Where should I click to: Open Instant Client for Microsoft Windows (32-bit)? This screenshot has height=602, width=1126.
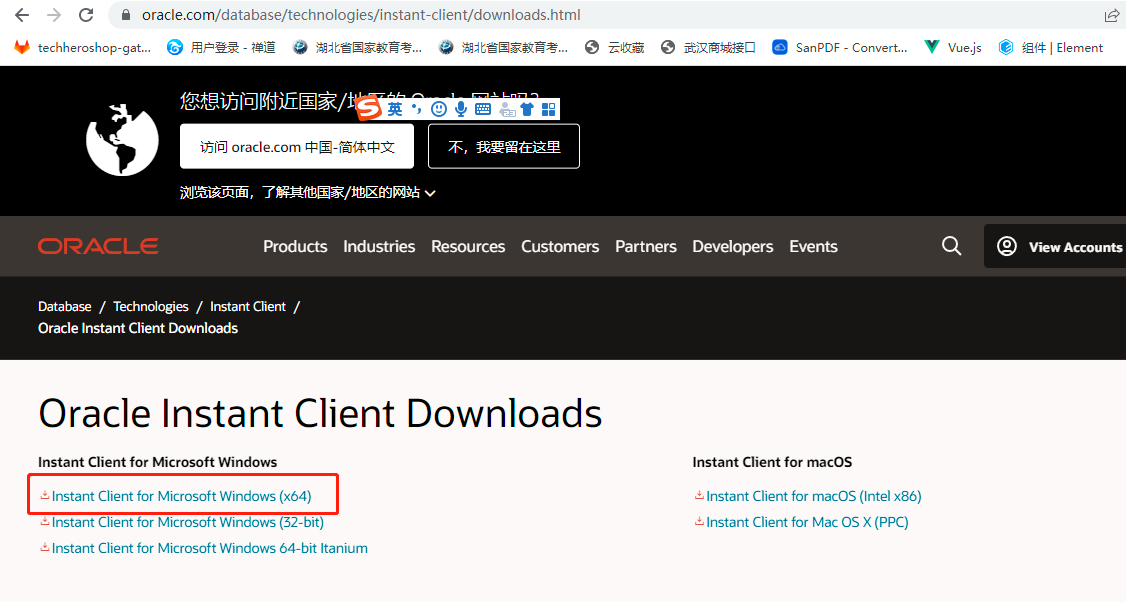[187, 522]
